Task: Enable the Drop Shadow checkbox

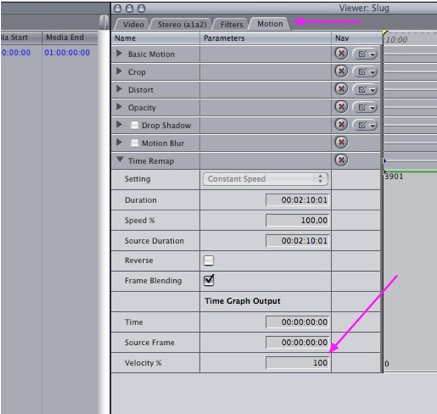Action: click(134, 125)
